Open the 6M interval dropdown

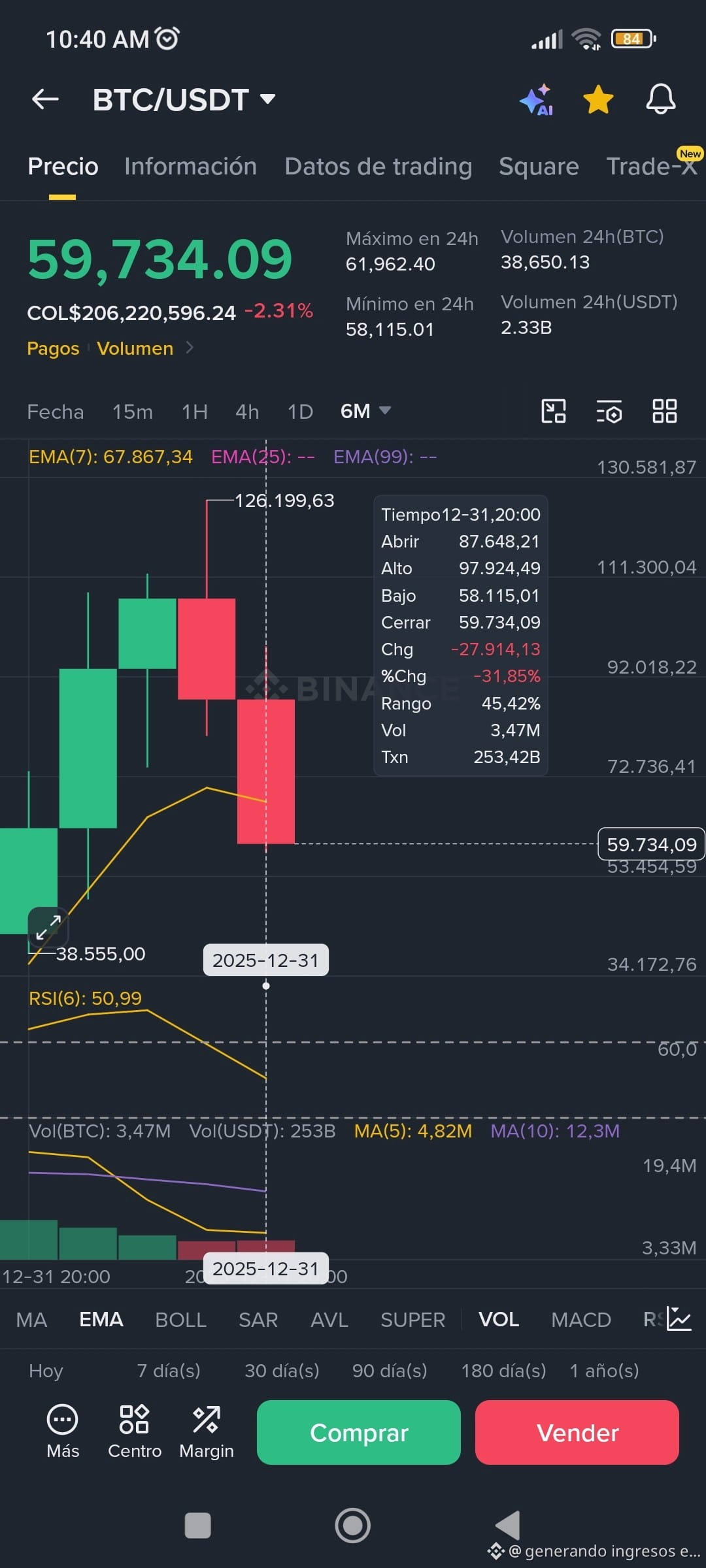click(365, 411)
